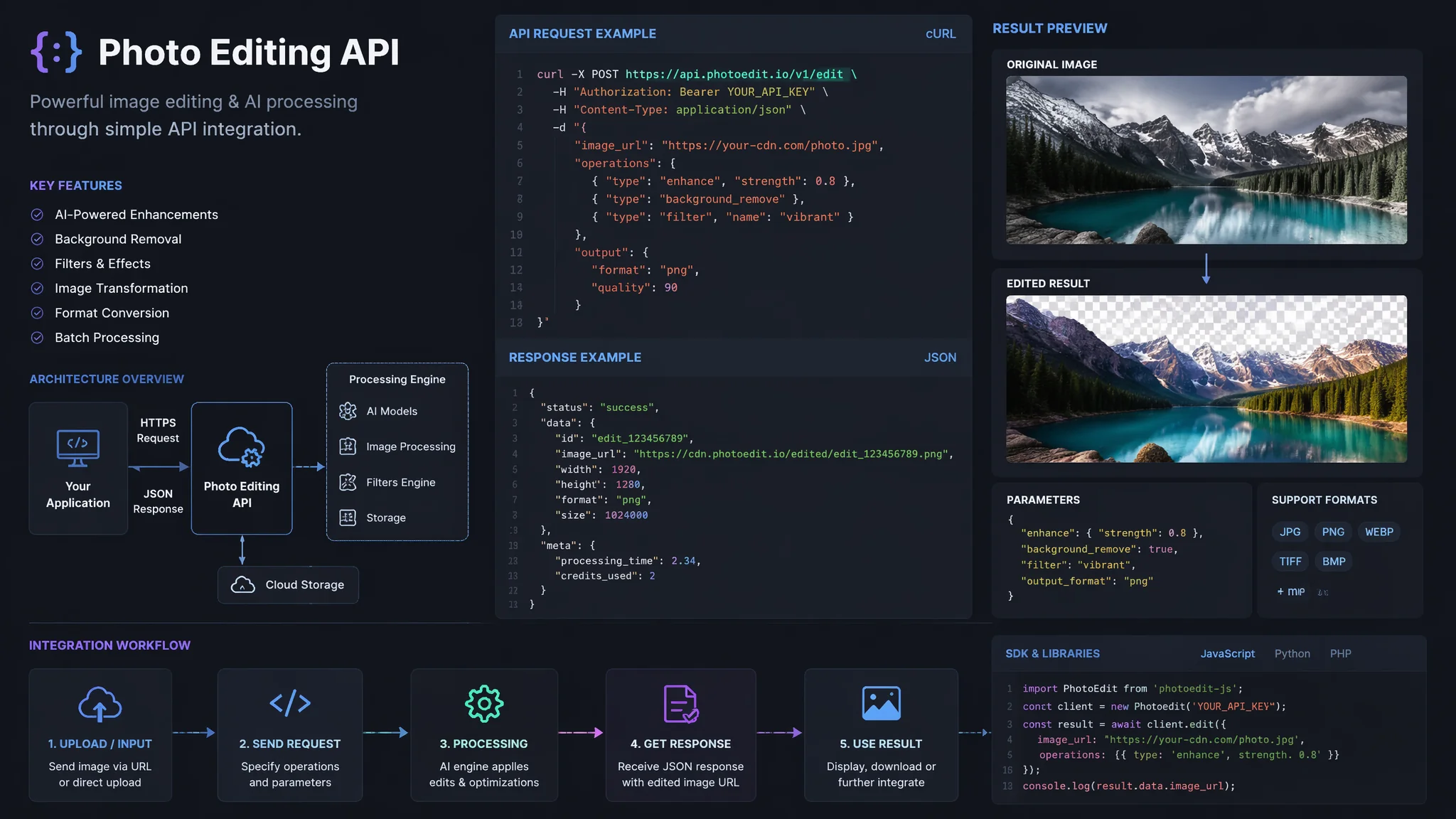Click checkmark icon beside Batch Processing
This screenshot has width=1456, height=819.
[38, 338]
